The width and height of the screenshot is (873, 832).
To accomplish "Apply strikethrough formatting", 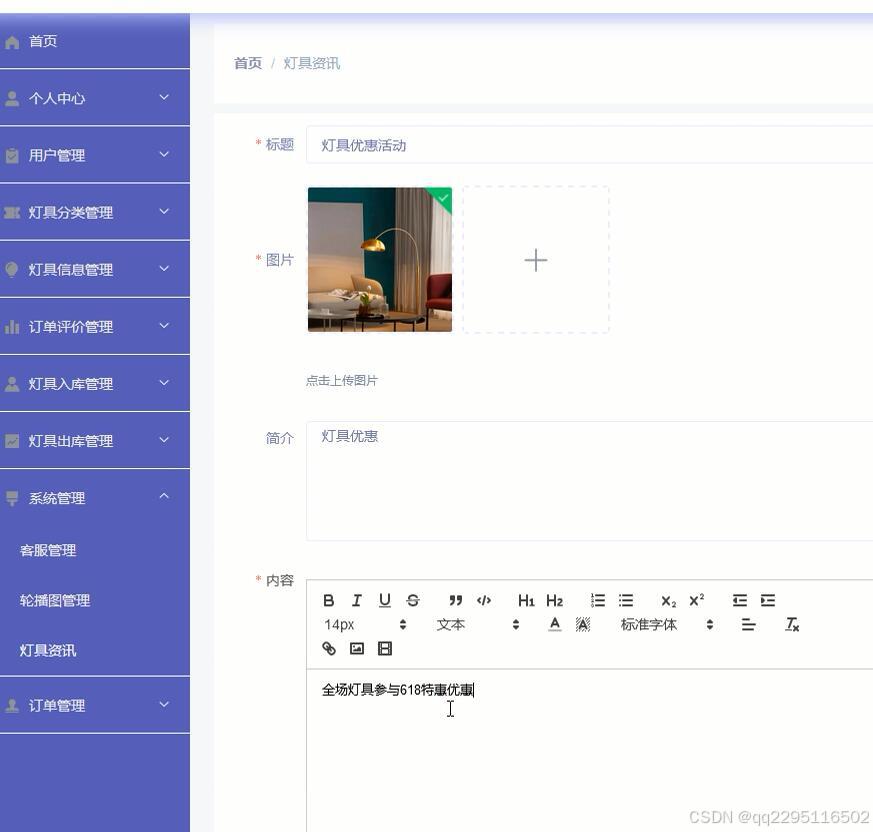I will (413, 600).
